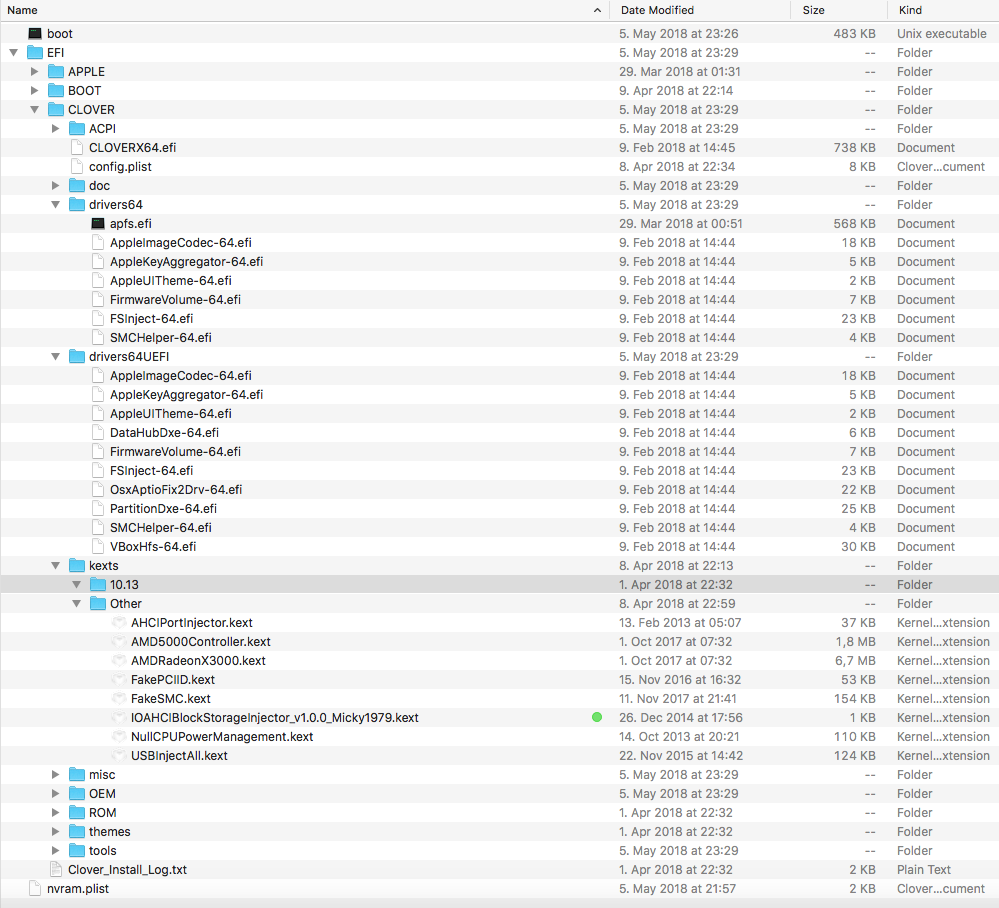
Task: Collapse the kexts folder disclosure triangle
Action: 55,566
